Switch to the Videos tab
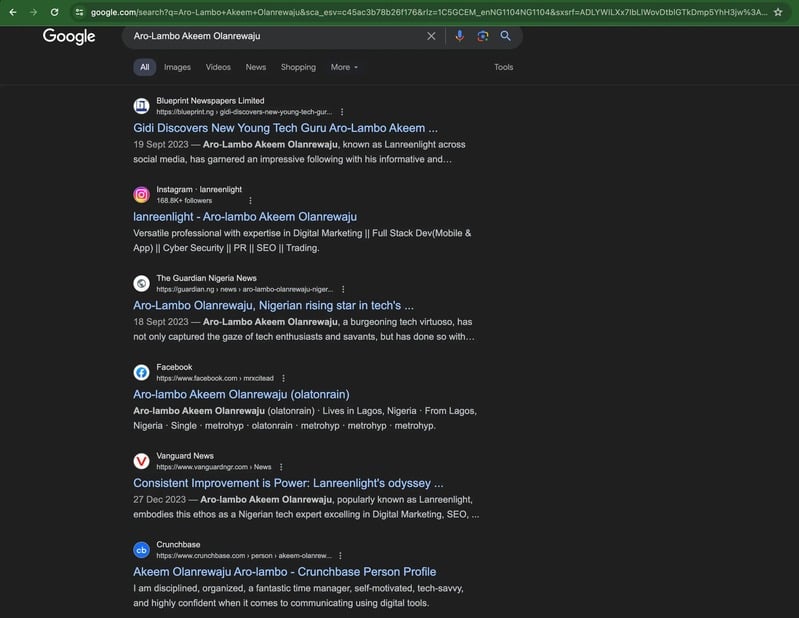This screenshot has width=799, height=618. [x=218, y=67]
